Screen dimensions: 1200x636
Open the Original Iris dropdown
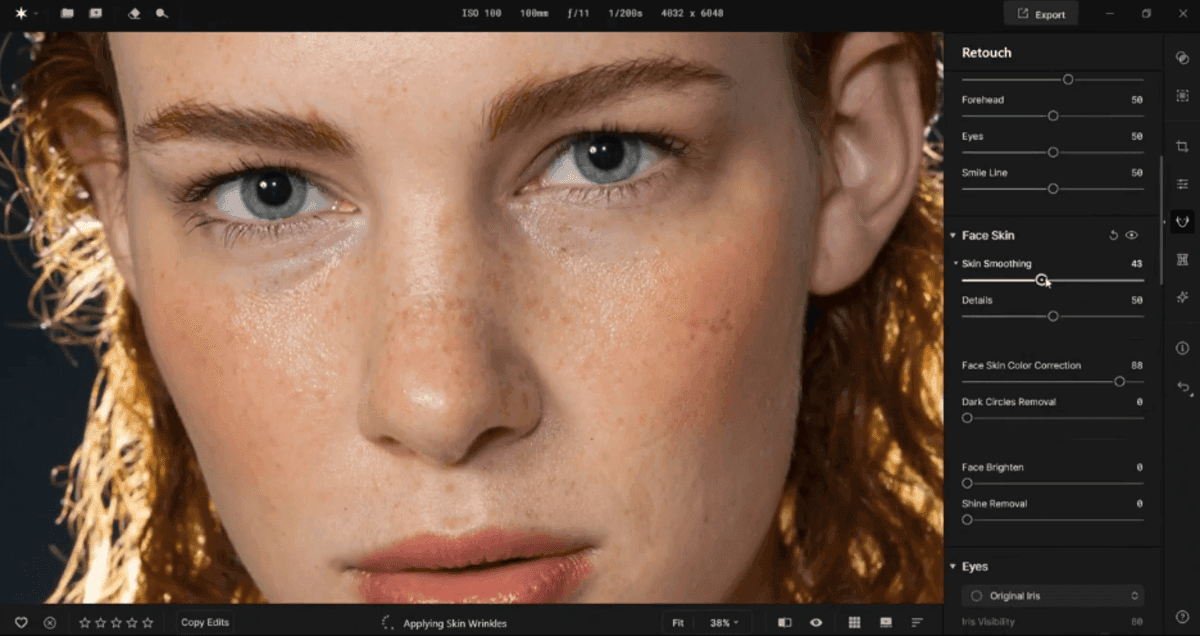(1053, 595)
